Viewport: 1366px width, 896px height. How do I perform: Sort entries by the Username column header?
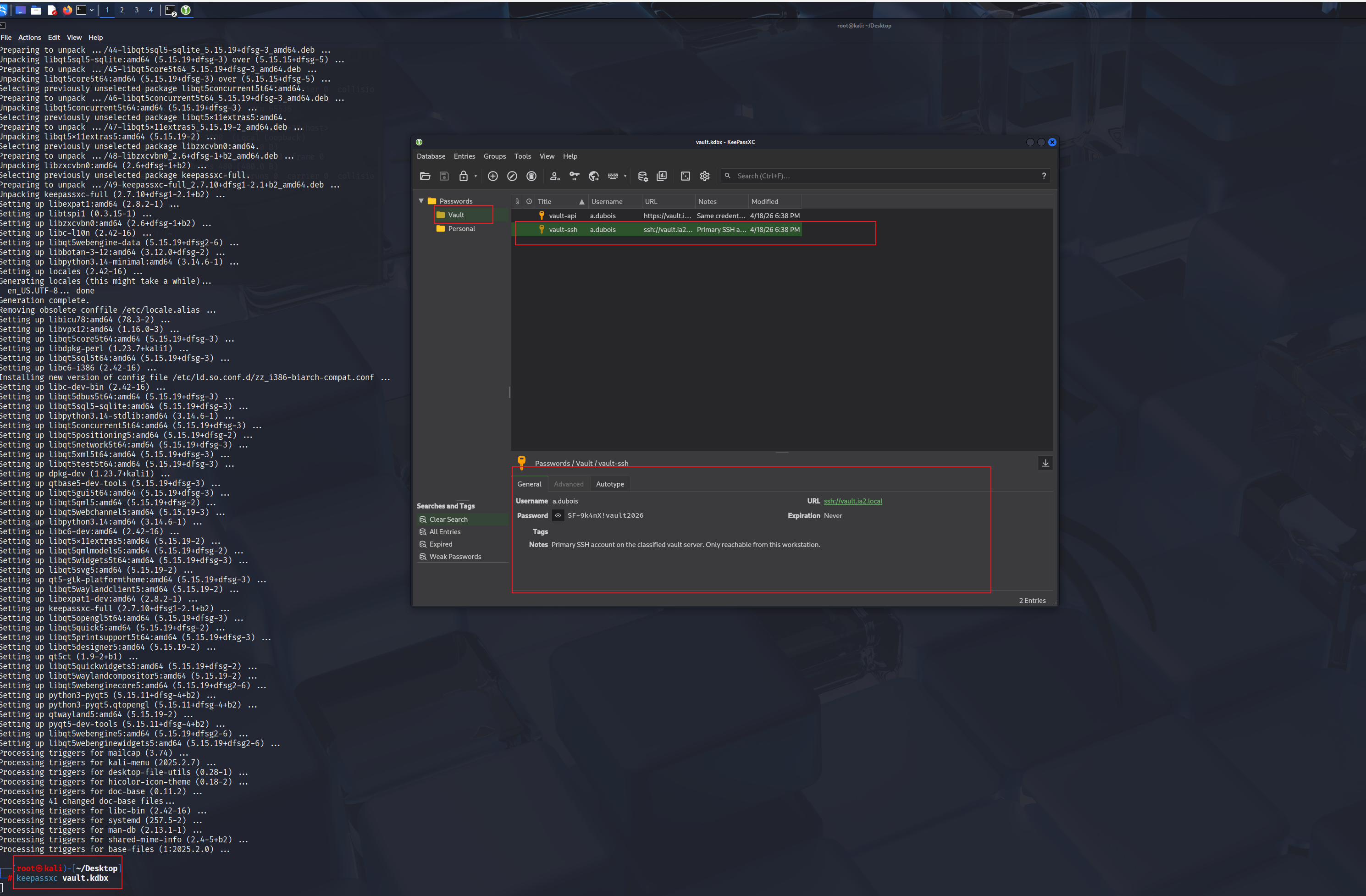tap(614, 201)
